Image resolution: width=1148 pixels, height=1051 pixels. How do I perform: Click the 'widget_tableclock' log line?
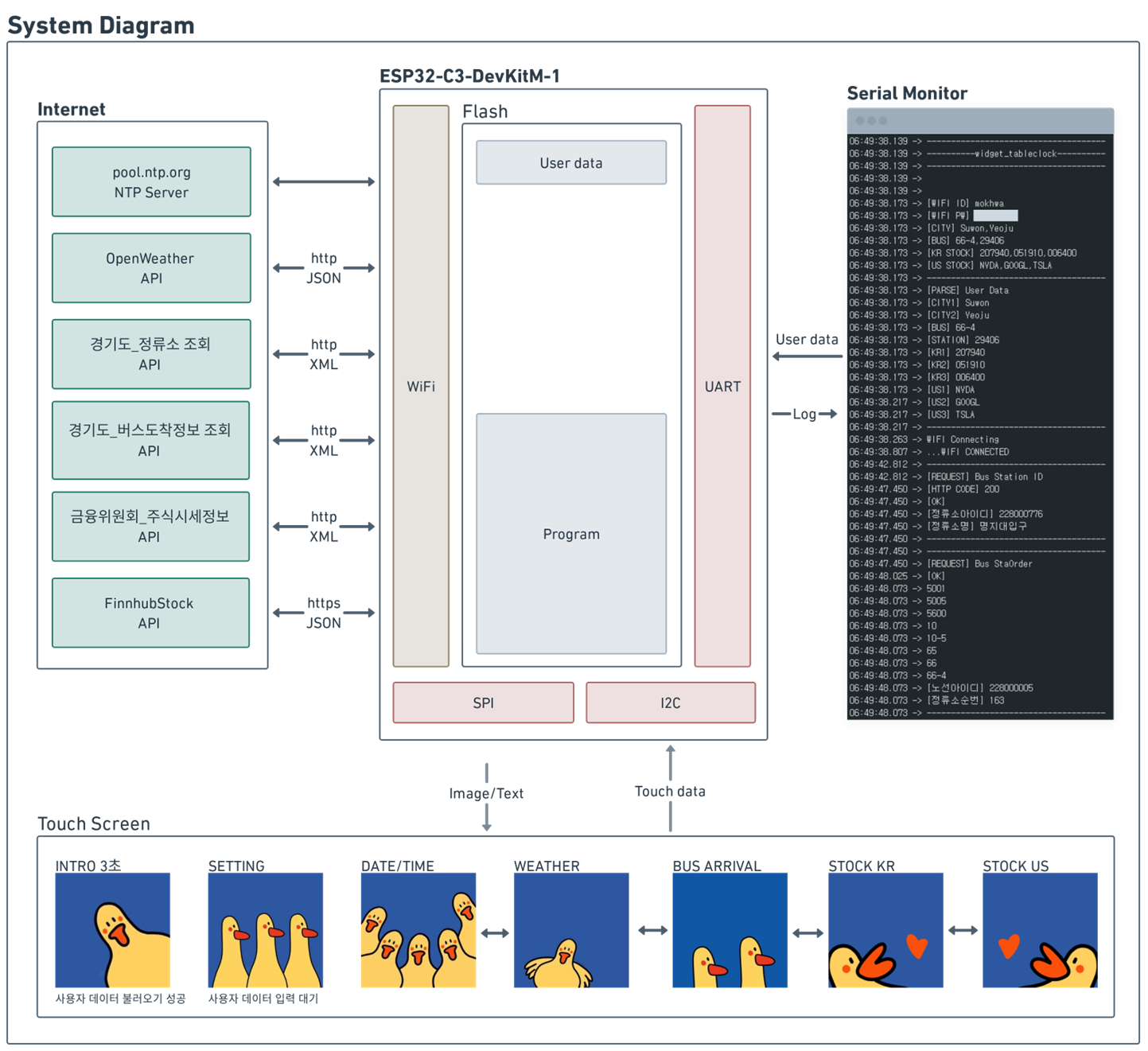pos(978,154)
